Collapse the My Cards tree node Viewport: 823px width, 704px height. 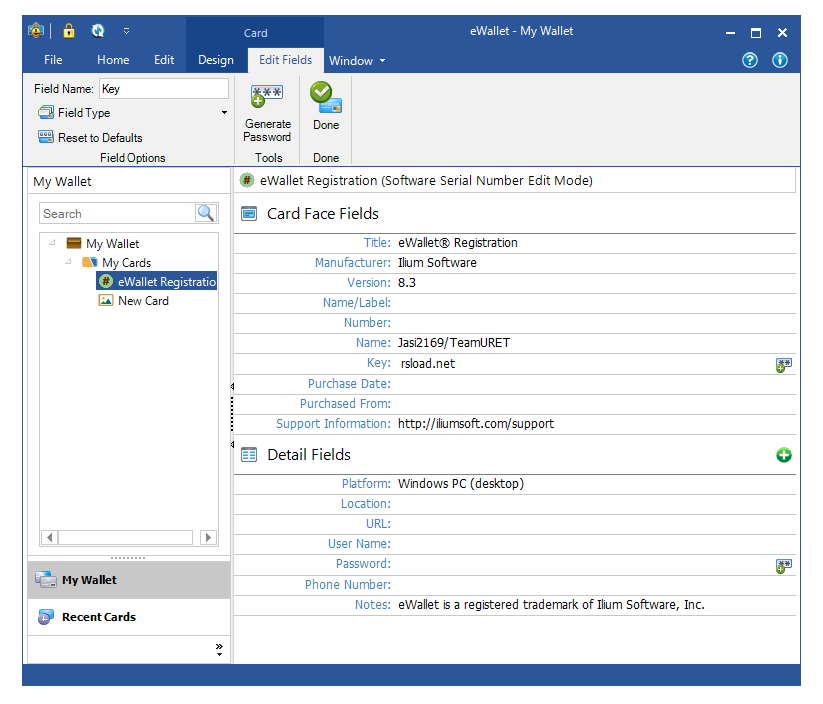[x=68, y=261]
